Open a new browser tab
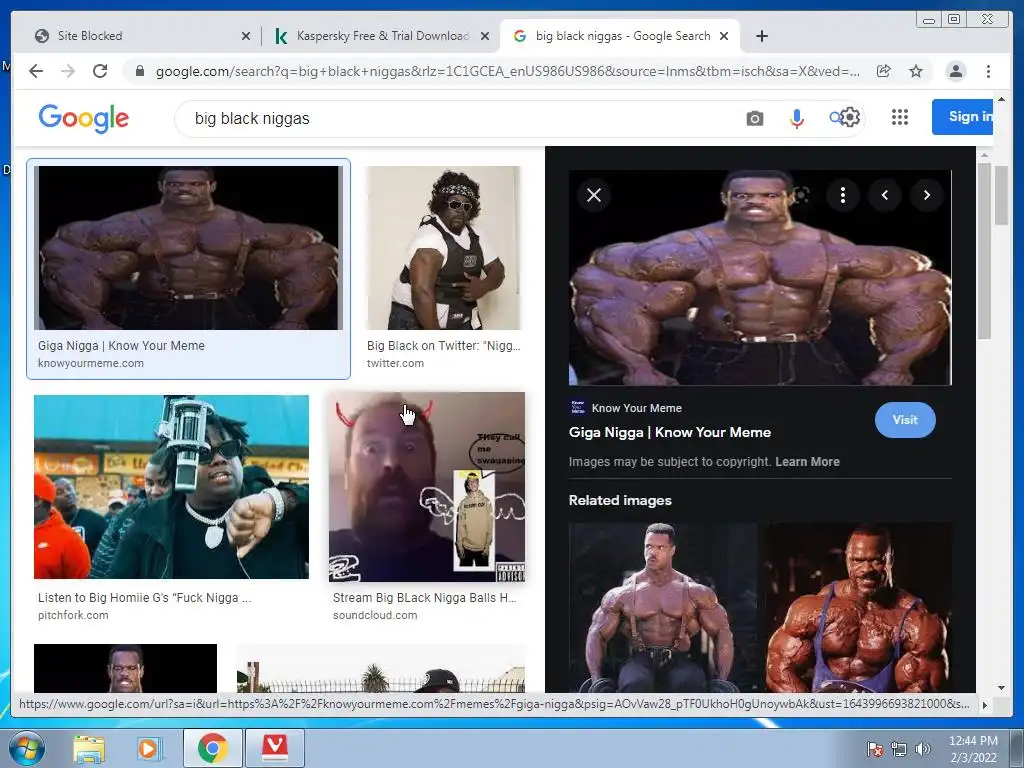 761,36
